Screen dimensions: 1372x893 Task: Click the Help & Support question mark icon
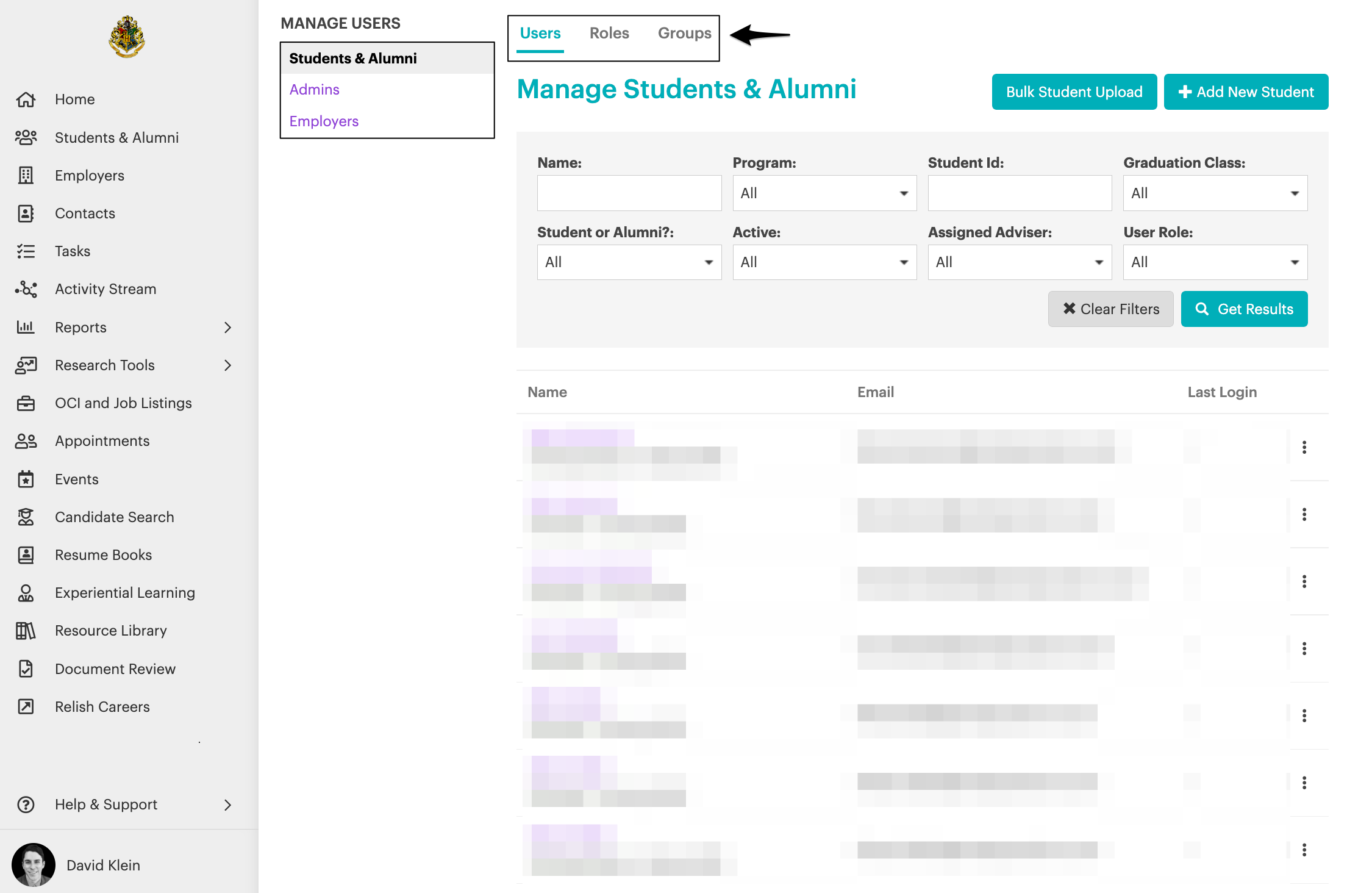coord(26,805)
